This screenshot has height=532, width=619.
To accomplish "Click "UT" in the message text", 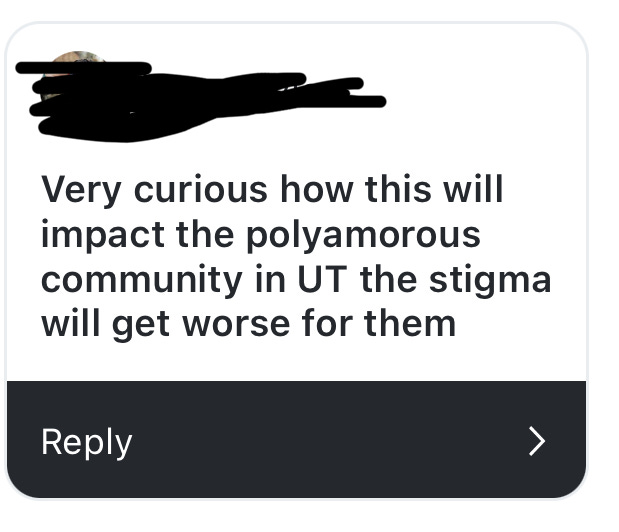I will (x=323, y=279).
